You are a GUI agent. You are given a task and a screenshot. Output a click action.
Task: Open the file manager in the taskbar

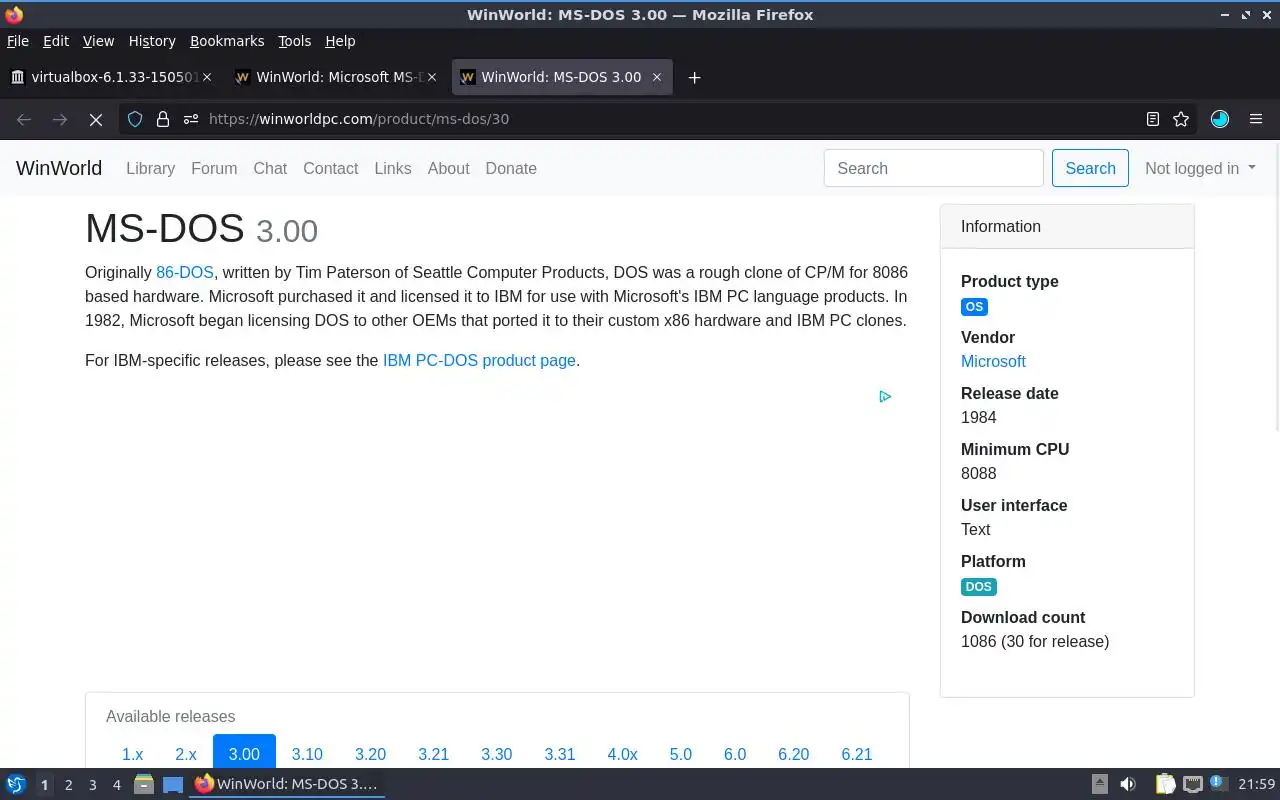[143, 784]
